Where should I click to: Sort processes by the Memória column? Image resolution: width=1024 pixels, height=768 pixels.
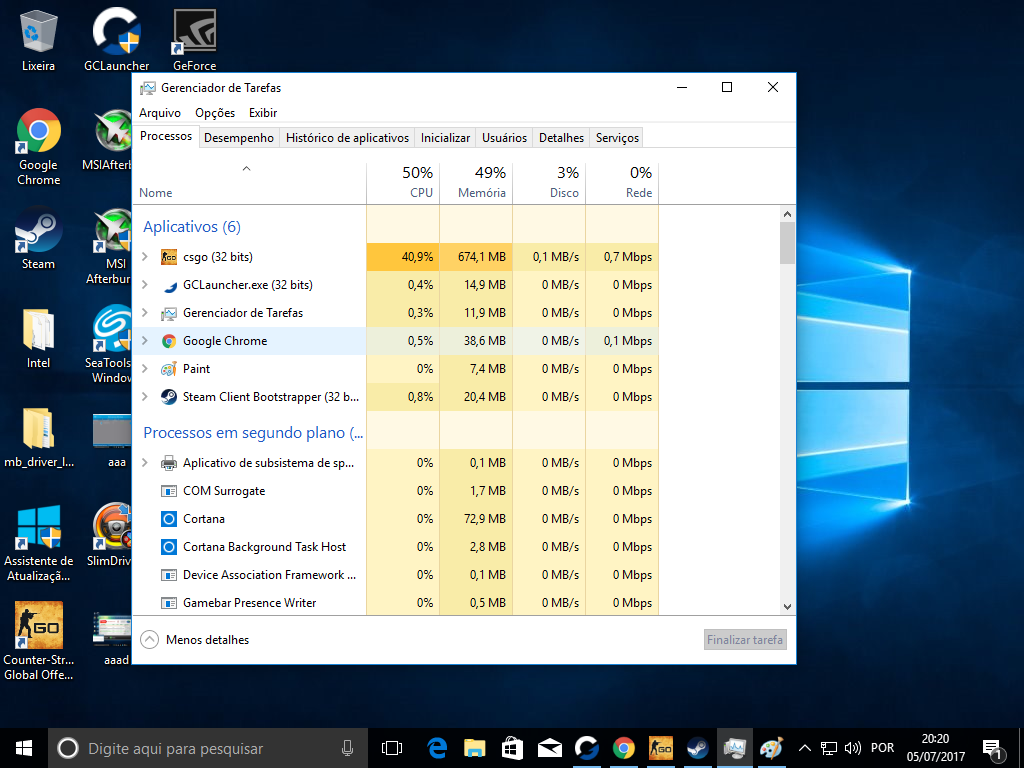(477, 182)
